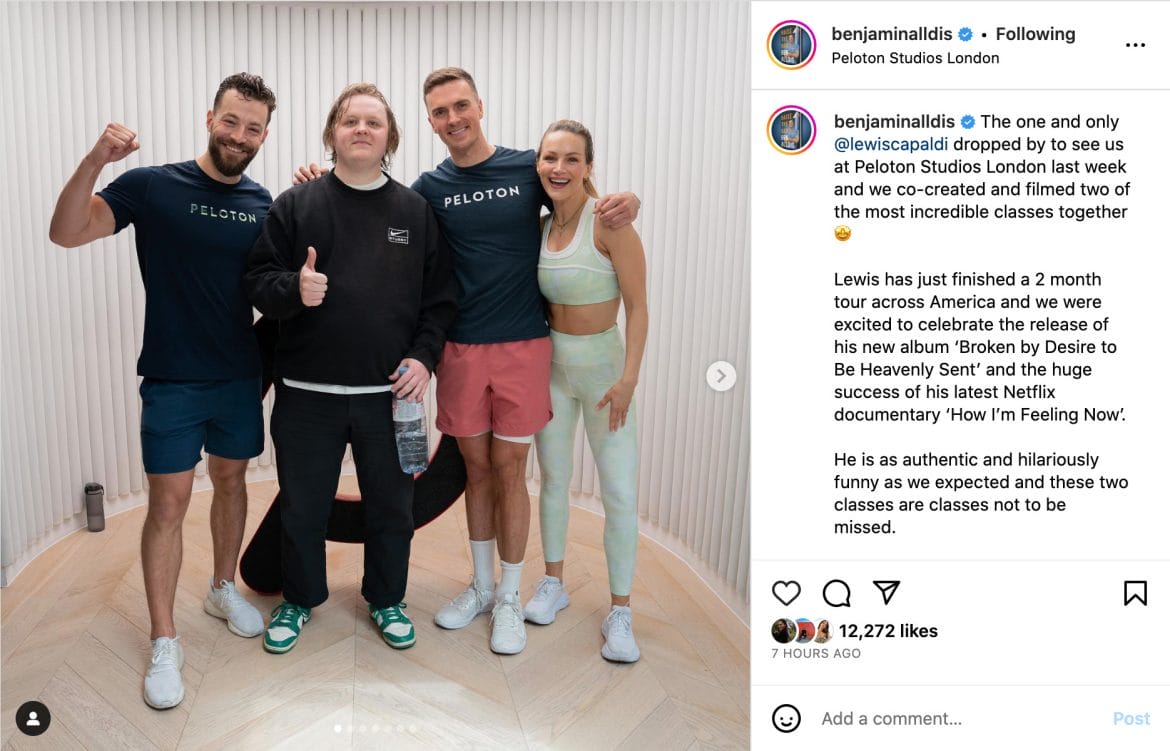Open the three-dot more options menu
The width and height of the screenshot is (1170, 751).
pyautogui.click(x=1135, y=46)
